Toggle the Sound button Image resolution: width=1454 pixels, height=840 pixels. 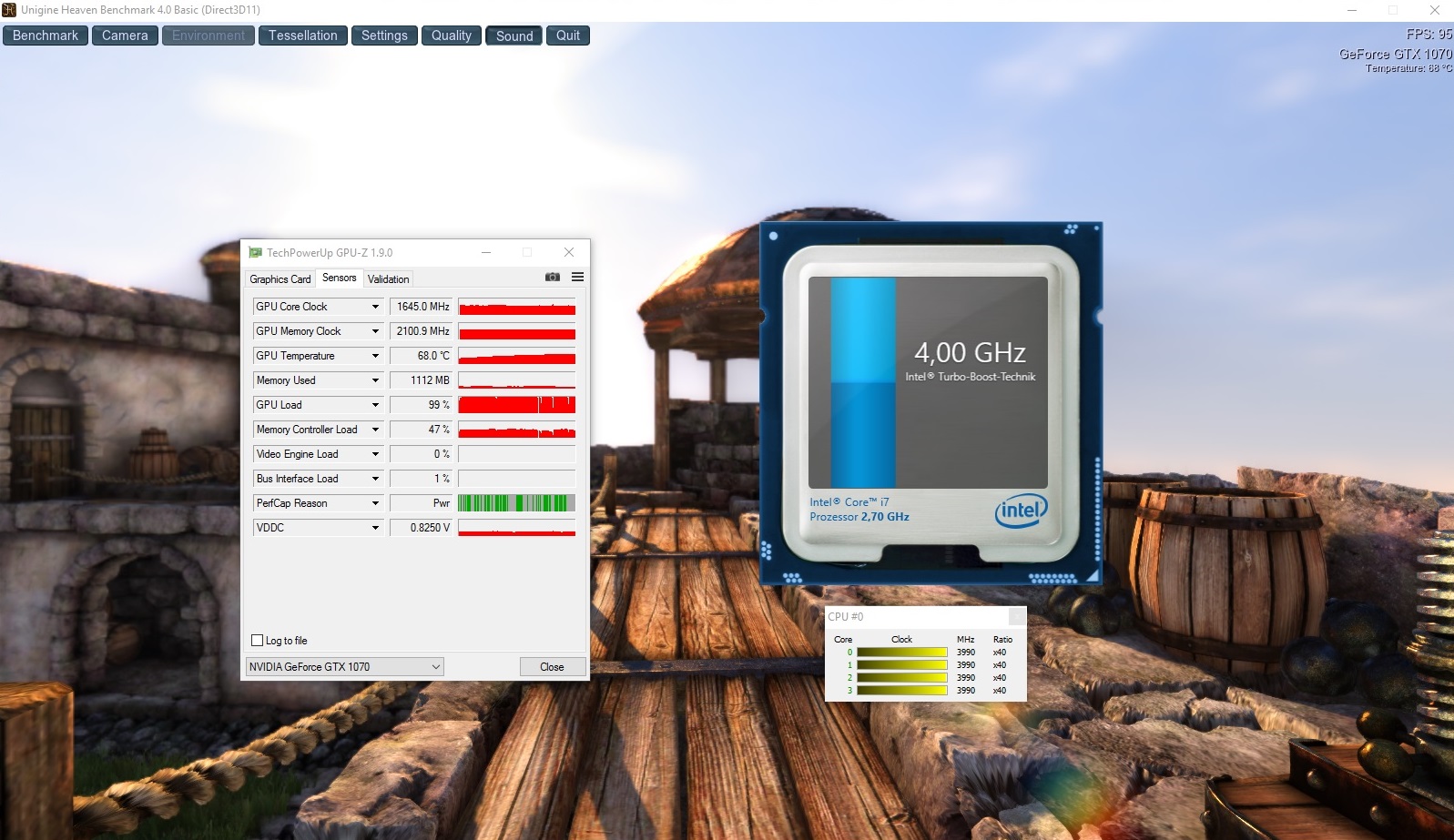click(514, 35)
